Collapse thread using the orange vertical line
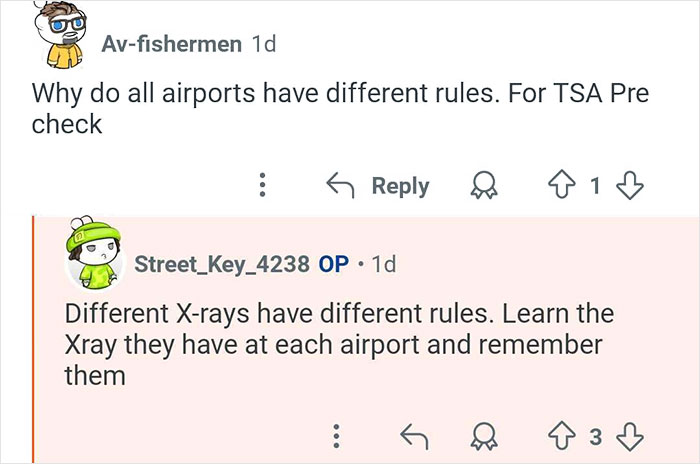Viewport: 700px width, 464px height. (x=33, y=340)
